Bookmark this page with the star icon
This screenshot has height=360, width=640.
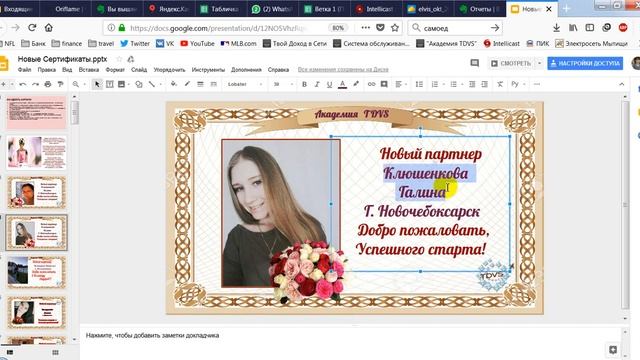click(x=395, y=28)
